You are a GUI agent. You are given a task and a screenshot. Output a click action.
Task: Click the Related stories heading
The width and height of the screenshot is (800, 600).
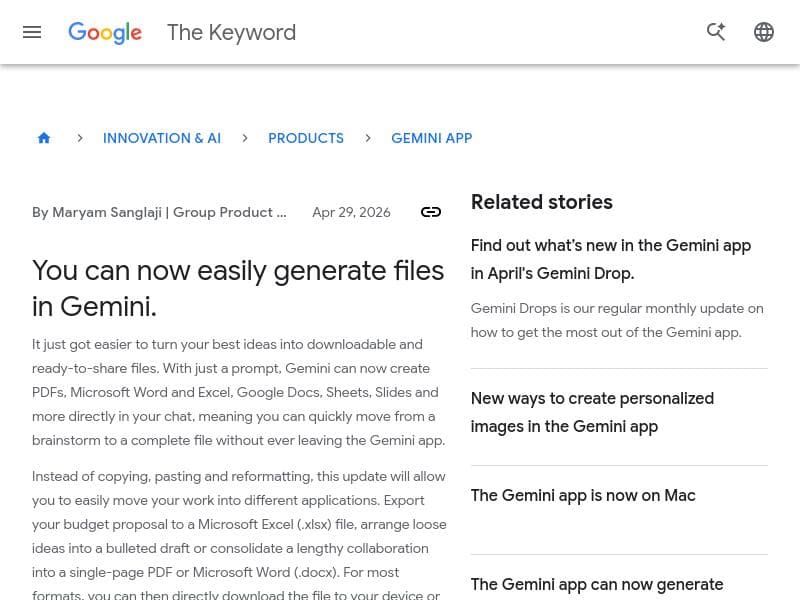click(x=541, y=202)
